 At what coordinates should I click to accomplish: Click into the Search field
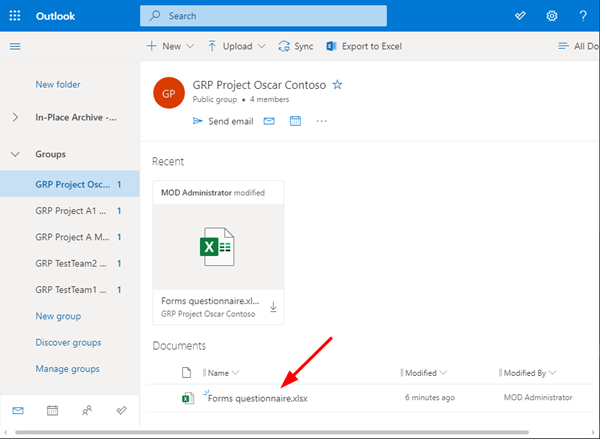click(x=263, y=16)
